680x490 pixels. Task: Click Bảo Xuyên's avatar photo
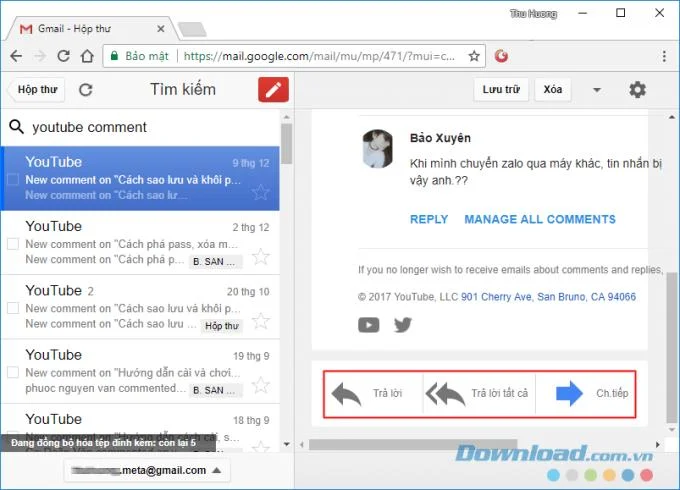point(378,149)
